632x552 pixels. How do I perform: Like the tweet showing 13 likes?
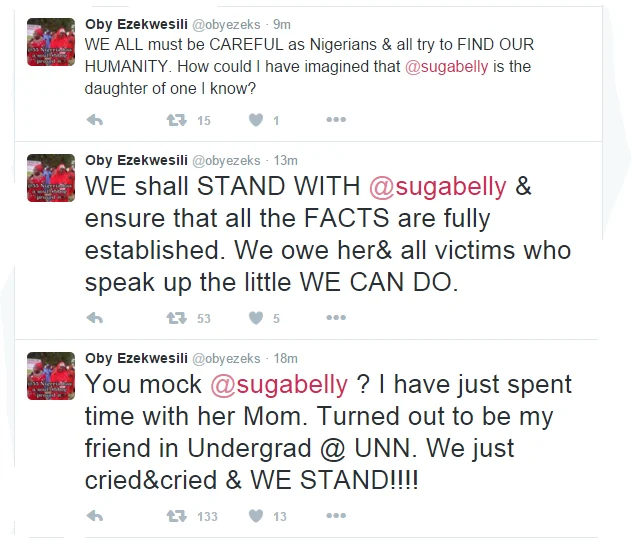tap(256, 516)
